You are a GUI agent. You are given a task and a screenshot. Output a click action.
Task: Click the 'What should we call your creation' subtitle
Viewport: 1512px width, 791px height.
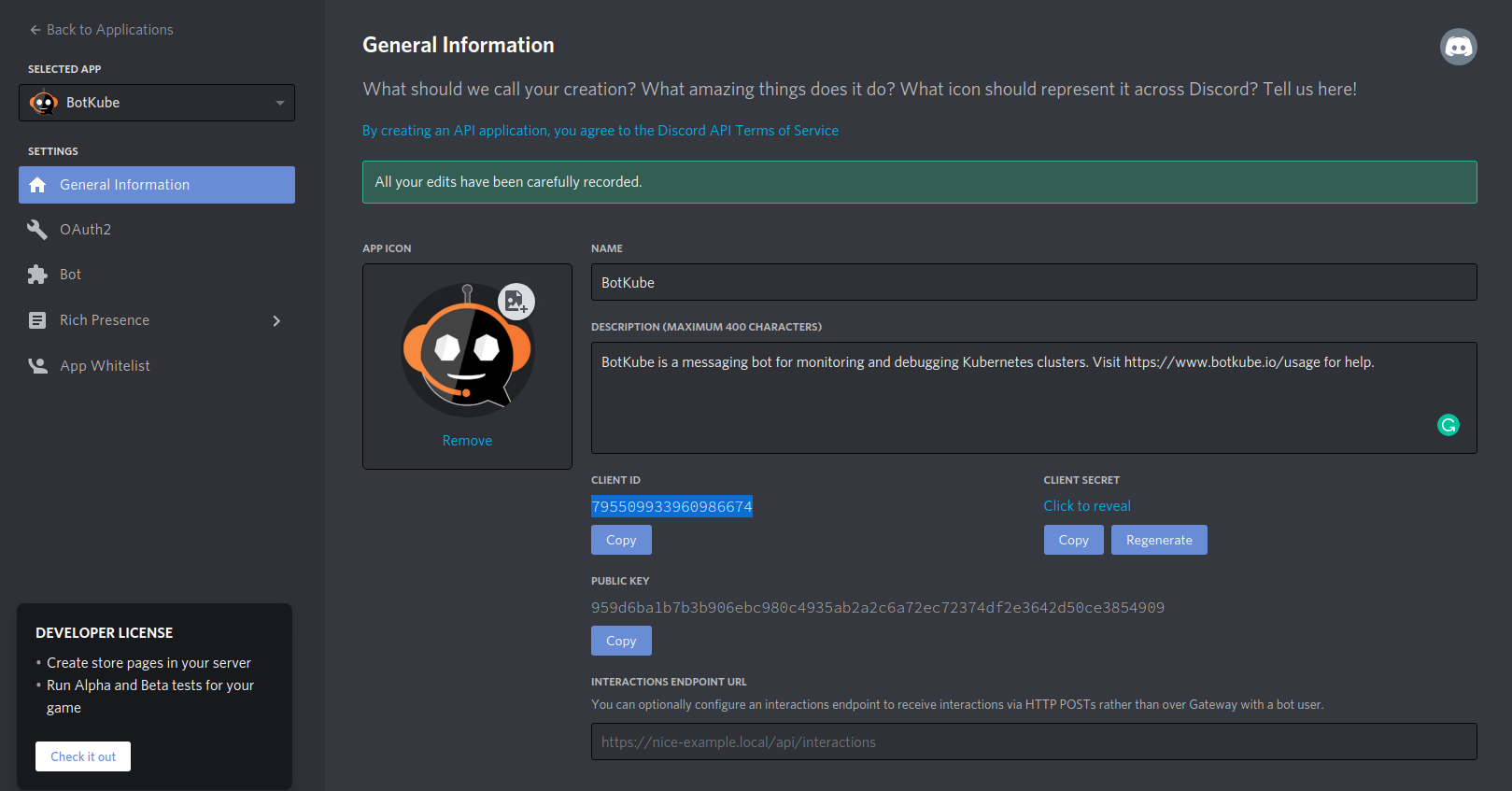coord(860,90)
